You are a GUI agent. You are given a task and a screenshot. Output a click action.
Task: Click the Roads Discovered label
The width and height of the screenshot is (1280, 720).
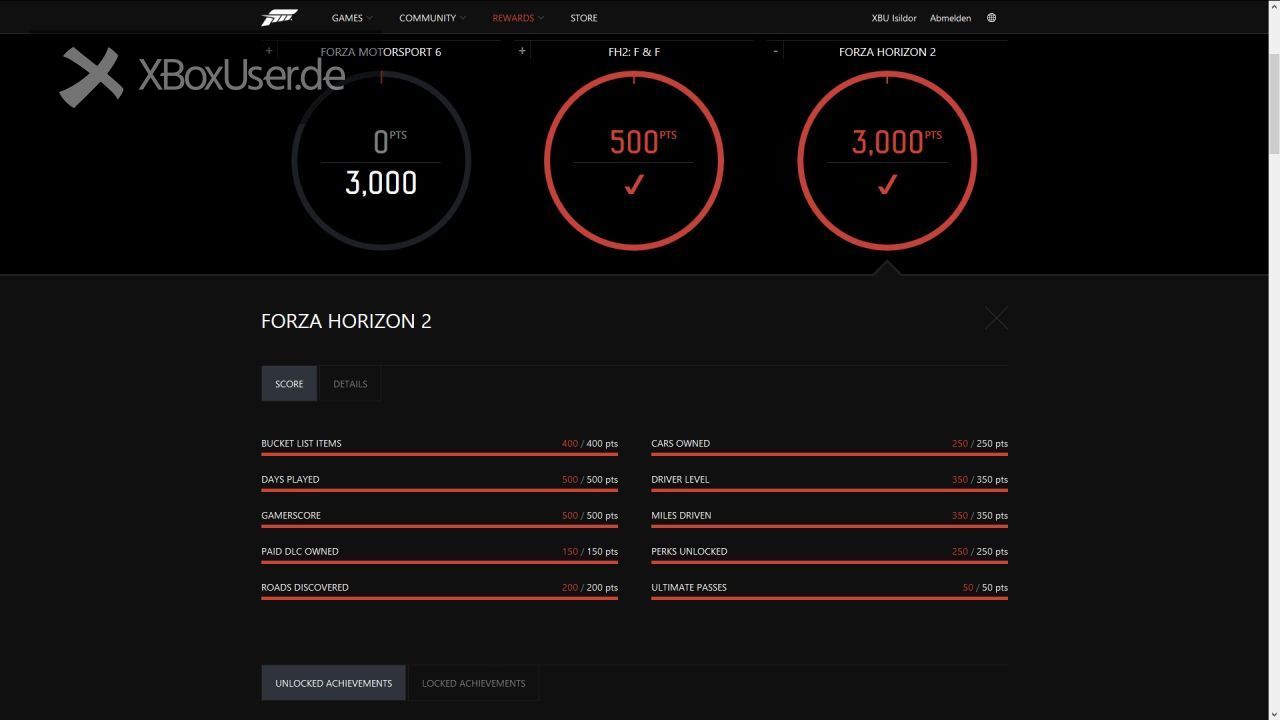click(305, 587)
